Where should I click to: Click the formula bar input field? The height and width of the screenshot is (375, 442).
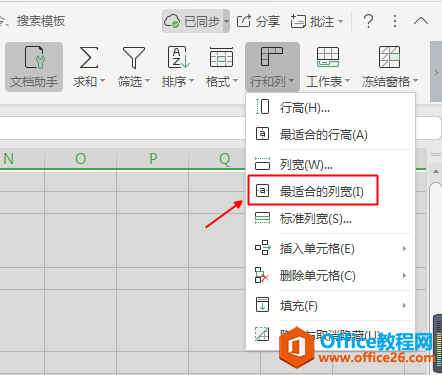[123, 128]
